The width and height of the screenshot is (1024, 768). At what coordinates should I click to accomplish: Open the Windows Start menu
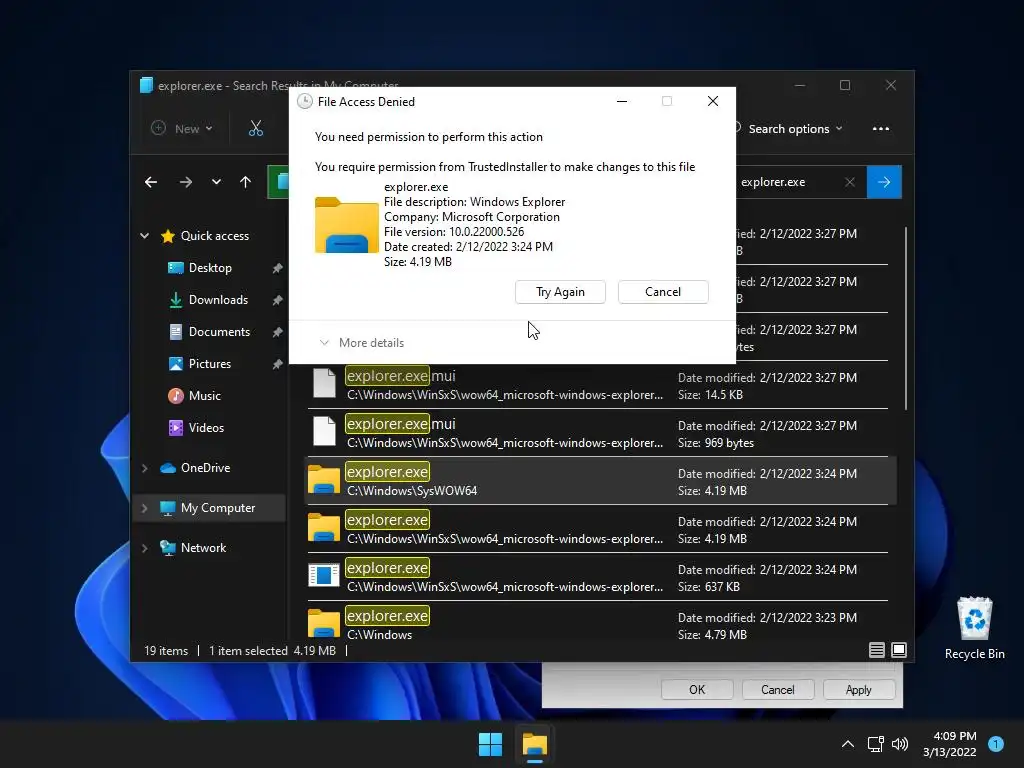(x=490, y=744)
